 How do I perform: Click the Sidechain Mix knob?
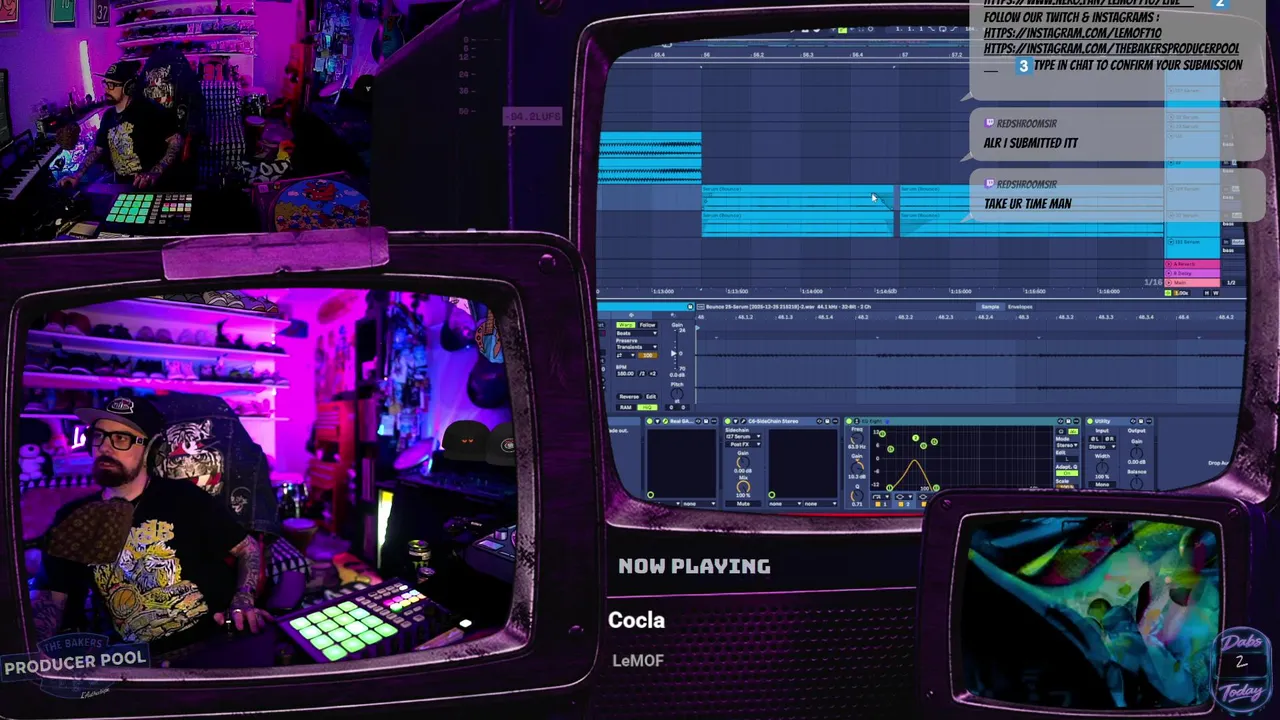[743, 487]
